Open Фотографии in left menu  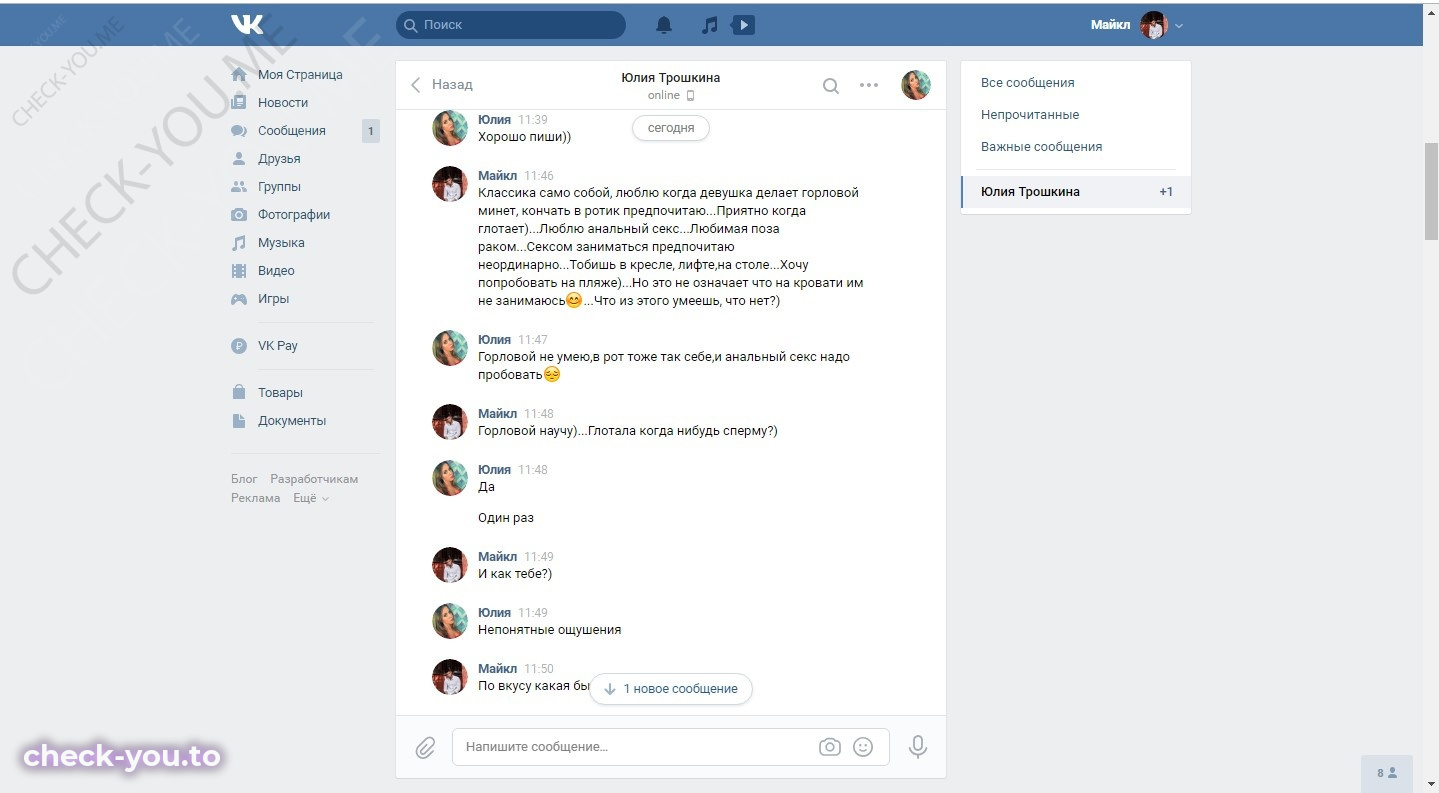[x=294, y=215]
